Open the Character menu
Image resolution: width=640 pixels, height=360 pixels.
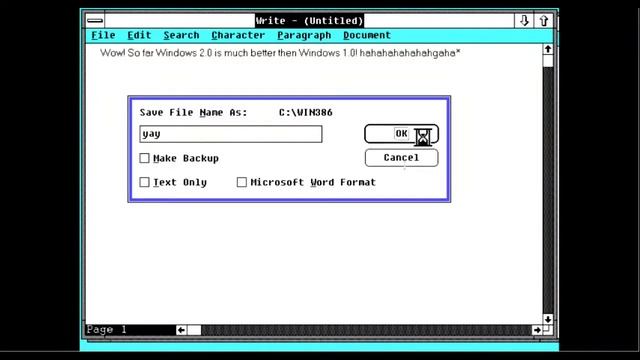[x=238, y=35]
